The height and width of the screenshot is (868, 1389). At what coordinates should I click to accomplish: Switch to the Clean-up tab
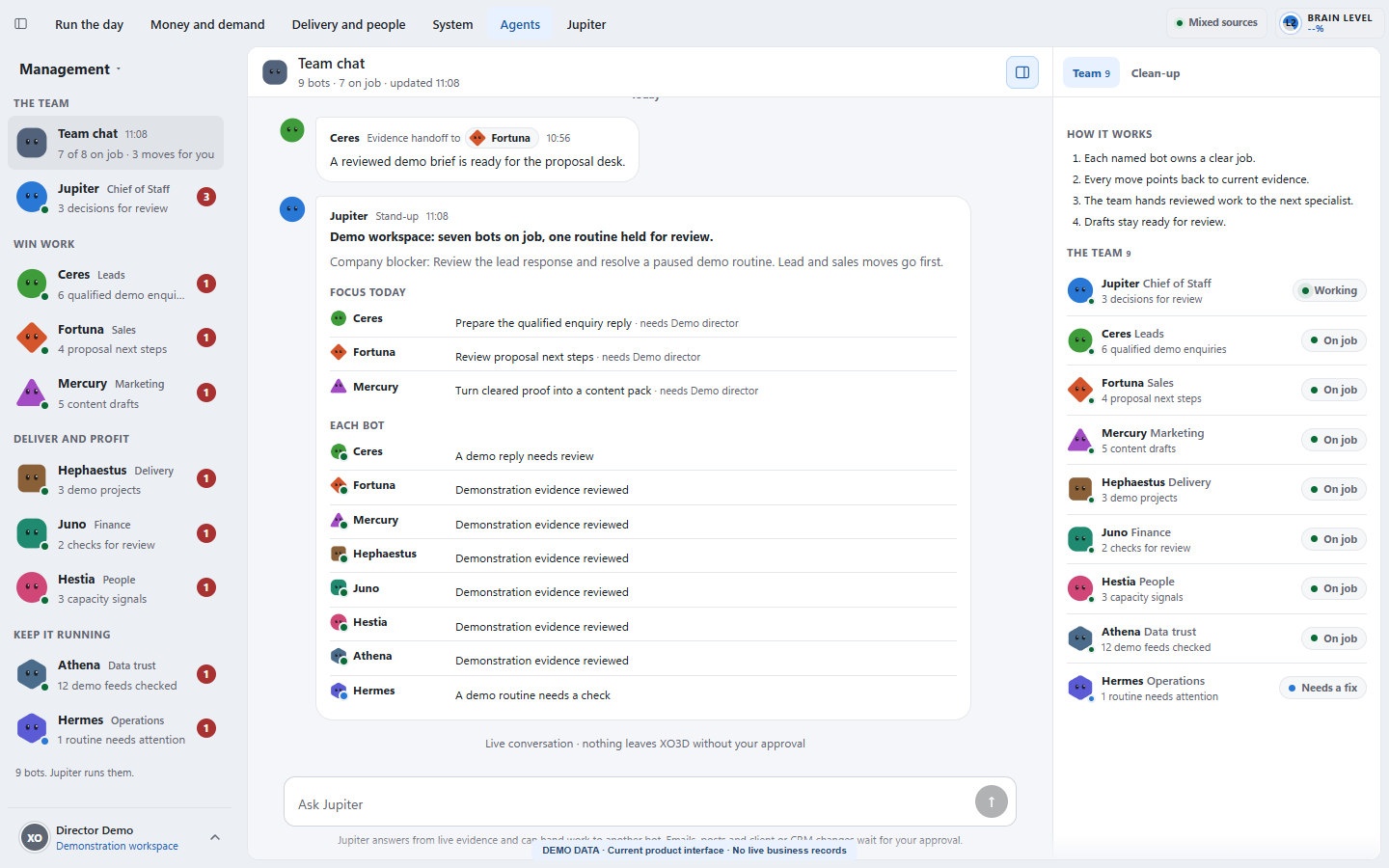pos(1155,73)
